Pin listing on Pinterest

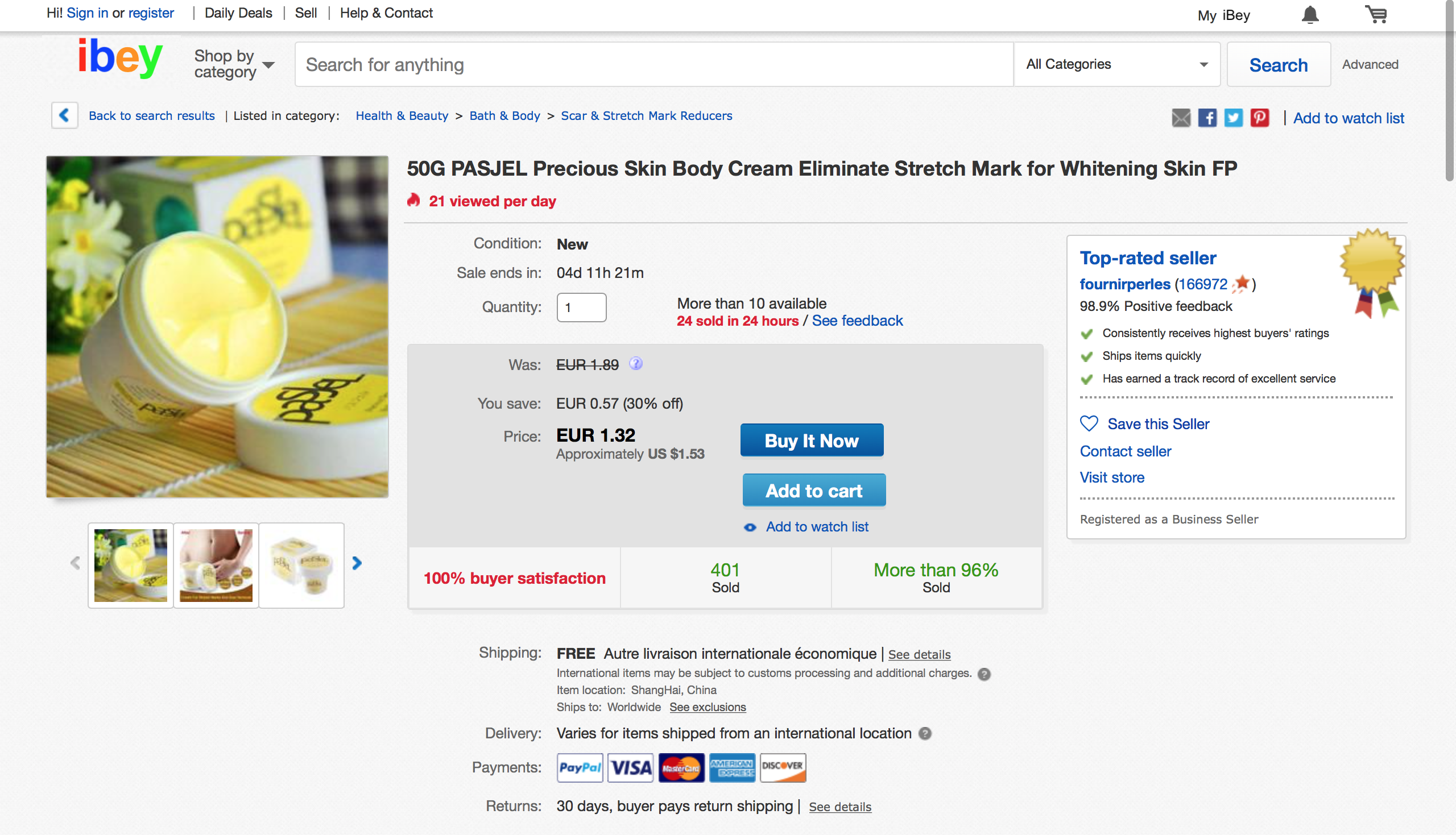(1259, 118)
